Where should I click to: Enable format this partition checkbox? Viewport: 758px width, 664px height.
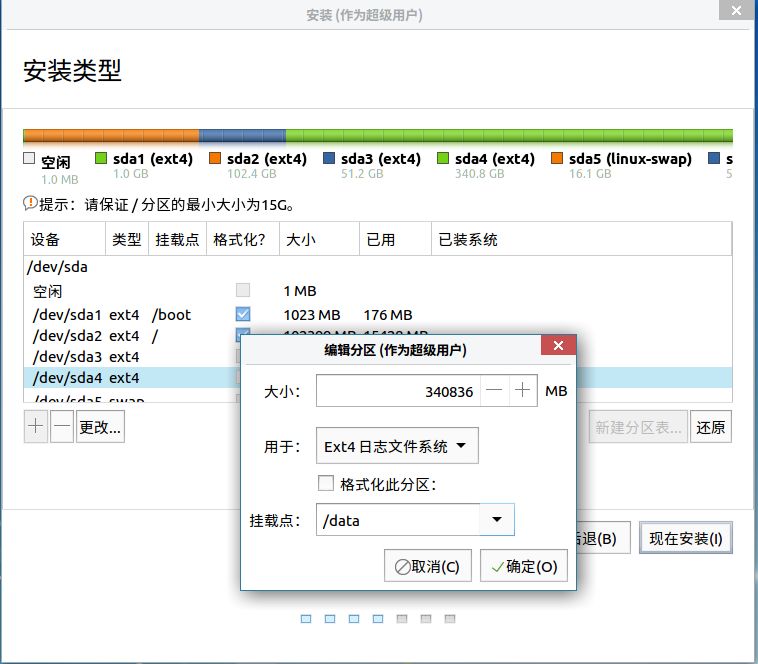326,483
